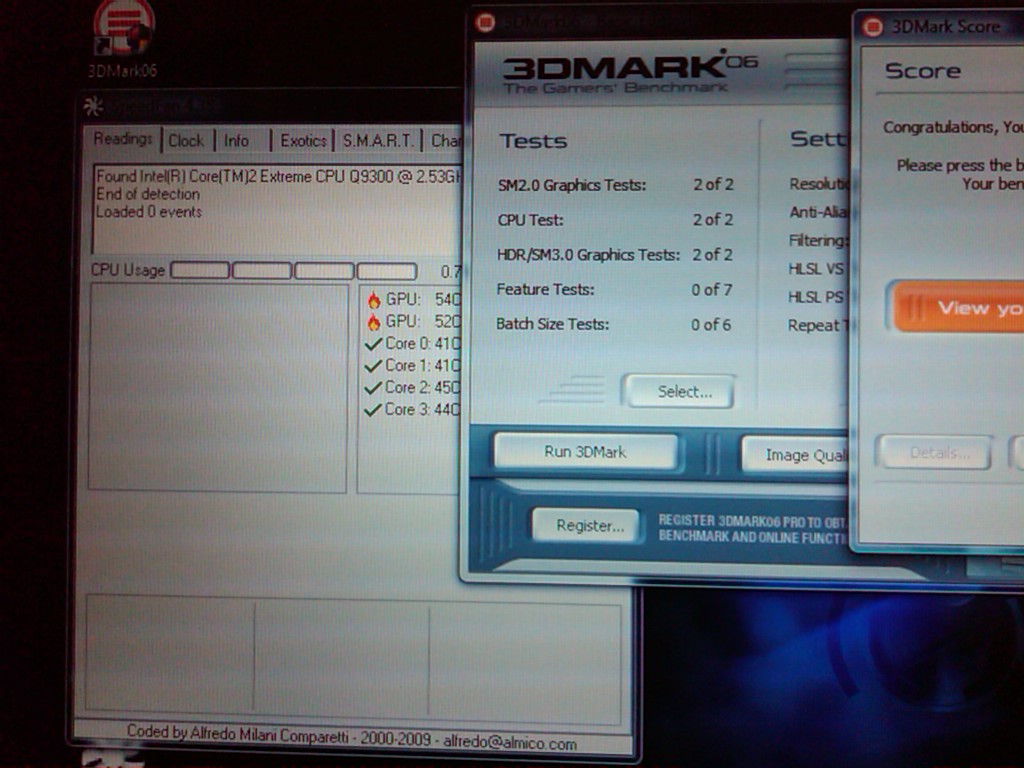Click the flame icon beside GPU 54 reading
The image size is (1024, 768).
pos(374,300)
